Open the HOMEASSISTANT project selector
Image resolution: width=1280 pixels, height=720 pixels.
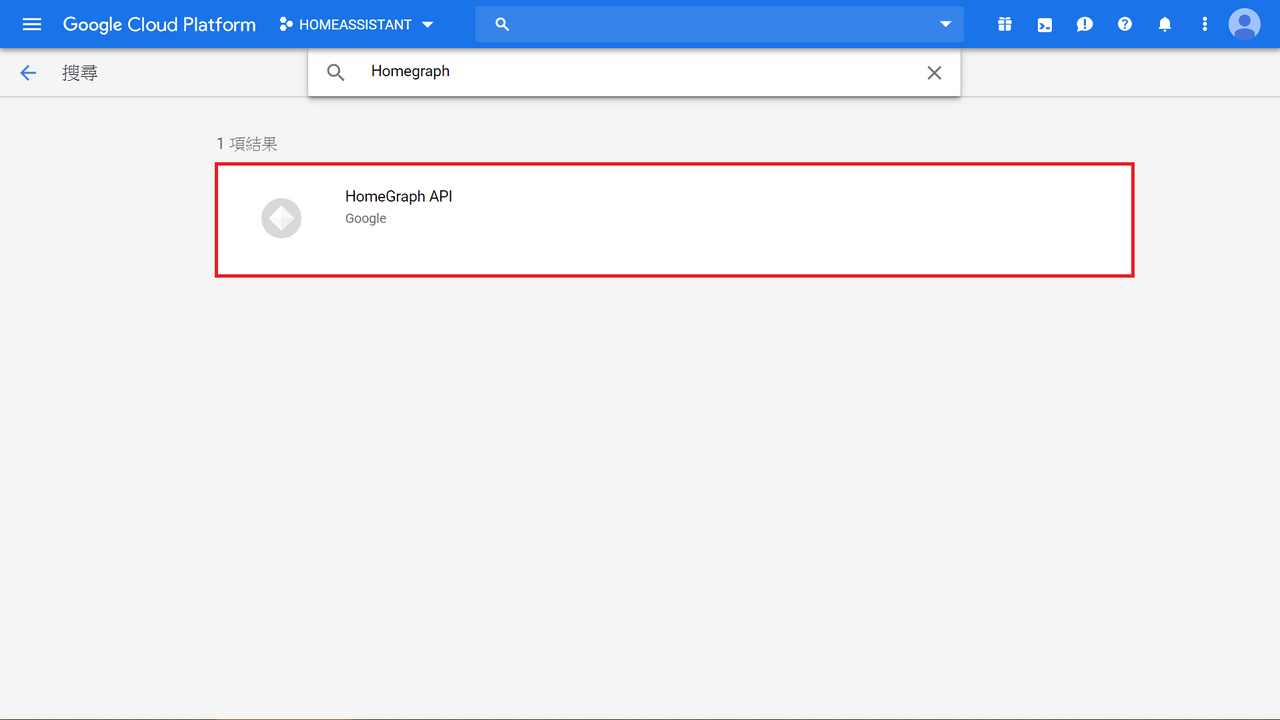pos(356,24)
